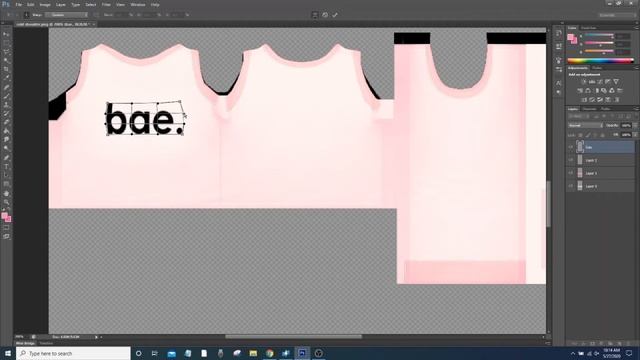Screen dimensions: 640x360
Task: Open the Layer menu
Action: tap(61, 4)
